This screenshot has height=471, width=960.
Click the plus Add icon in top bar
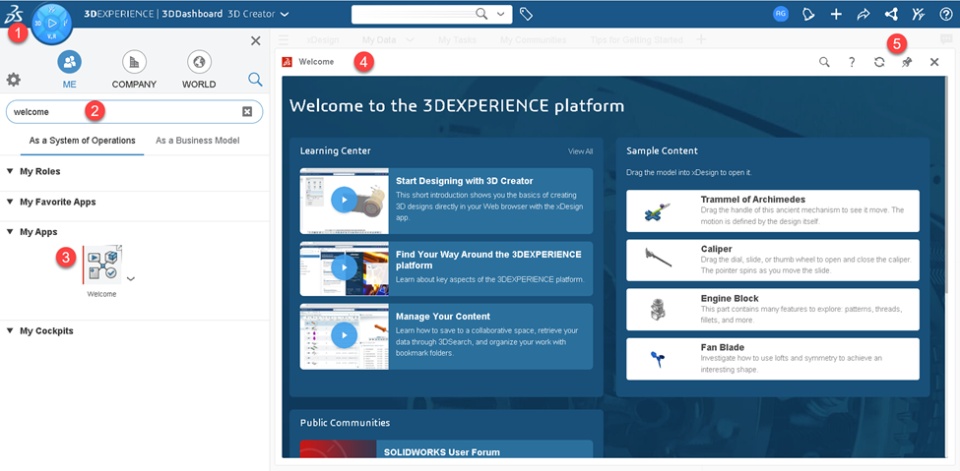pyautogui.click(x=836, y=14)
